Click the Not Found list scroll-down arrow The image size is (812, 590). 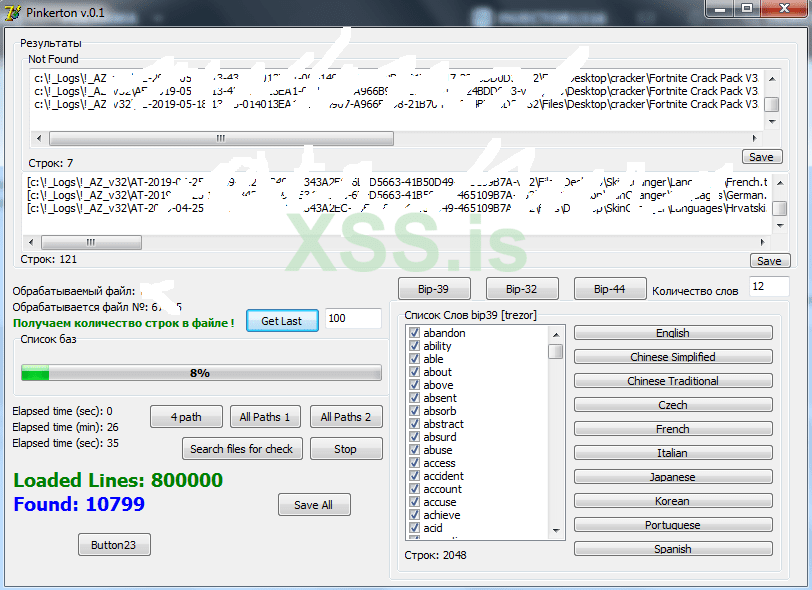click(x=772, y=122)
